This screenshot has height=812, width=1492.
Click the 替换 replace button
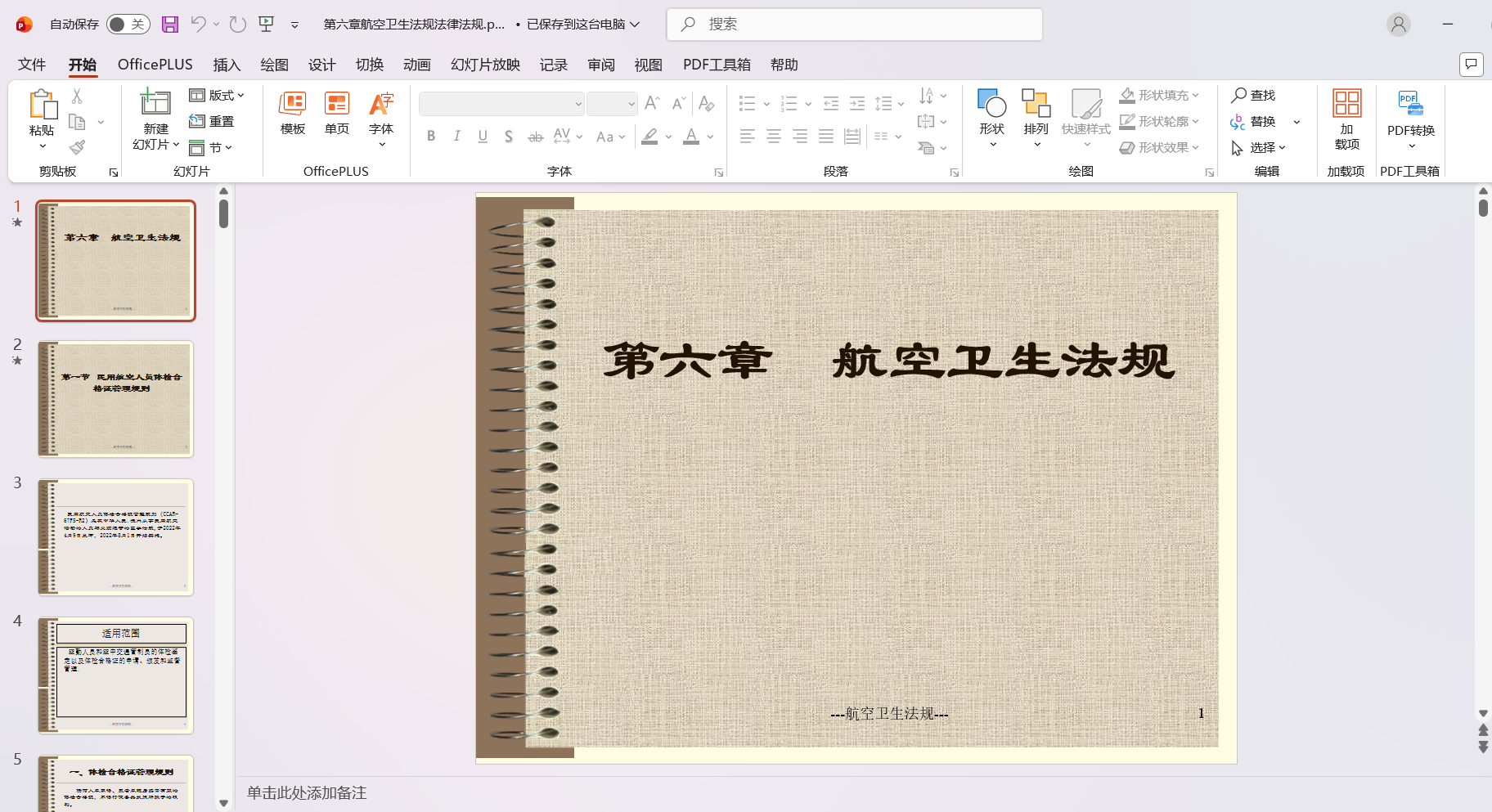pos(1254,122)
